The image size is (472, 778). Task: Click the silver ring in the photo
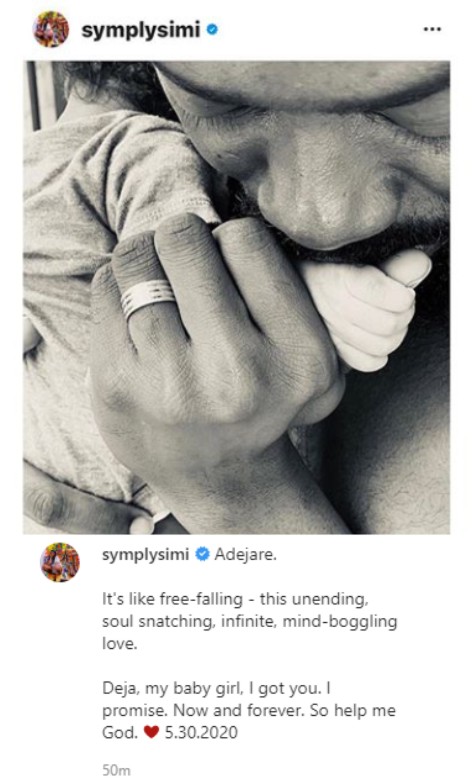(x=147, y=297)
